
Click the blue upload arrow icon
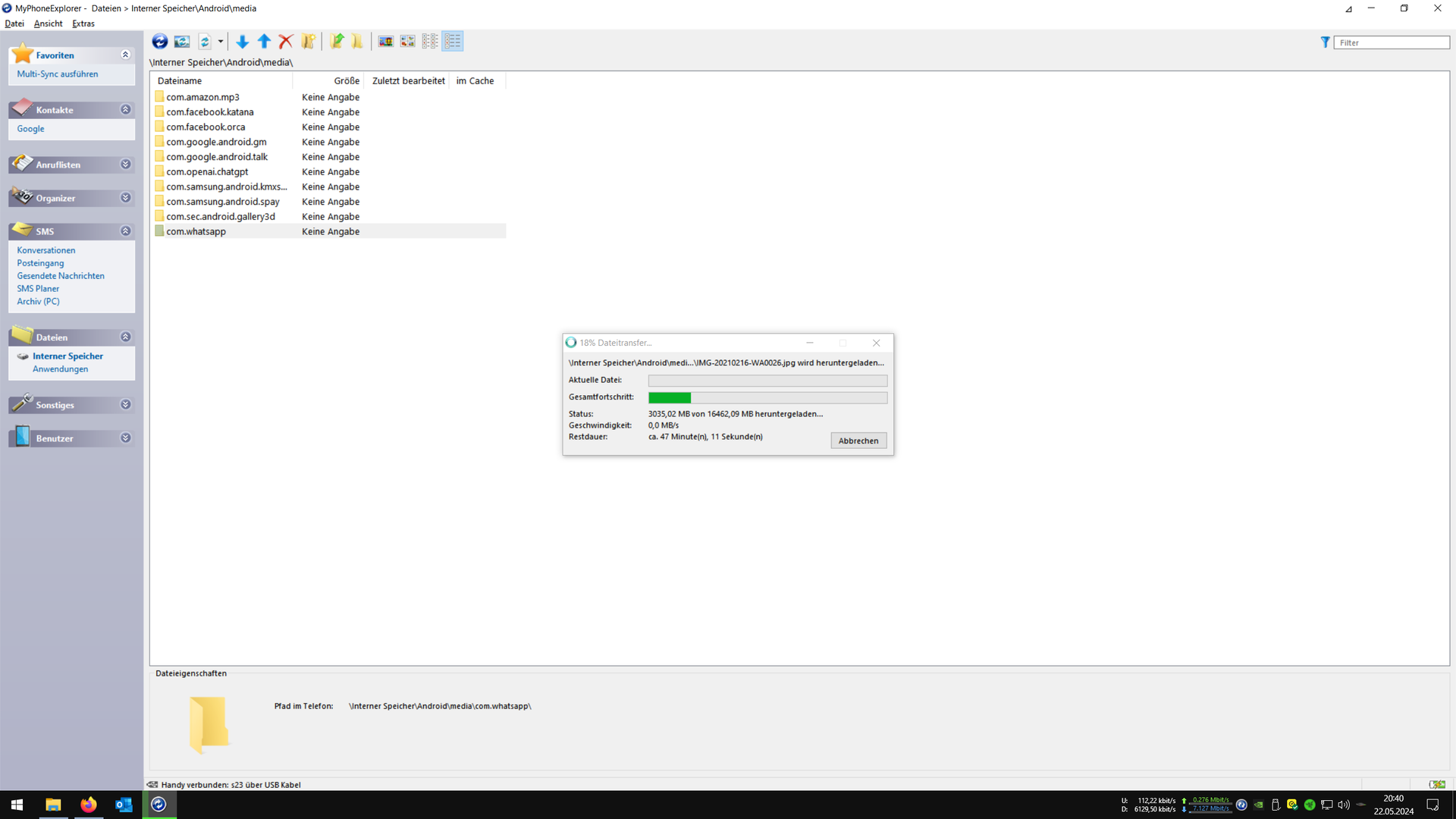pyautogui.click(x=264, y=42)
